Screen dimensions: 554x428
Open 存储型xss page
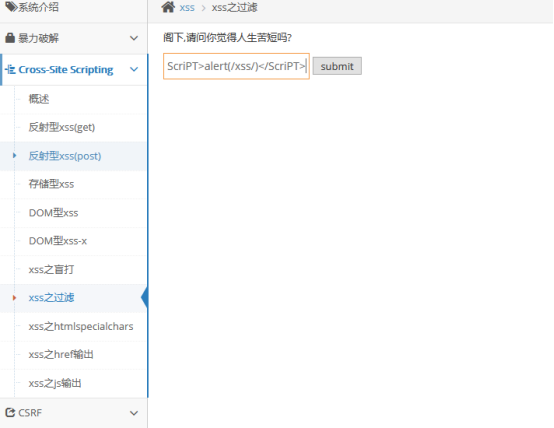point(51,184)
